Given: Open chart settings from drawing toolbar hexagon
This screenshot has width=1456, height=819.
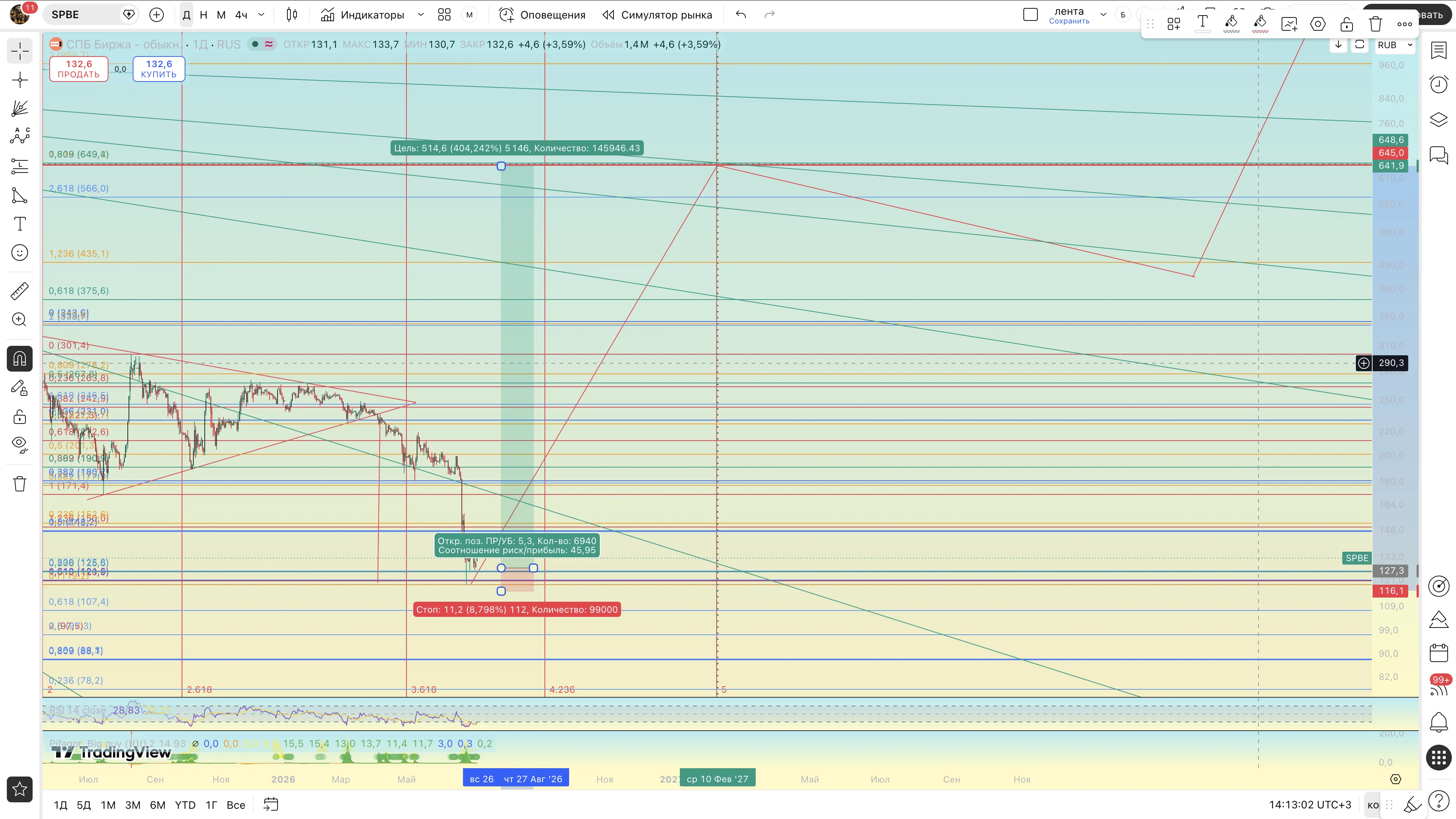Looking at the screenshot, I should pos(1318,24).
